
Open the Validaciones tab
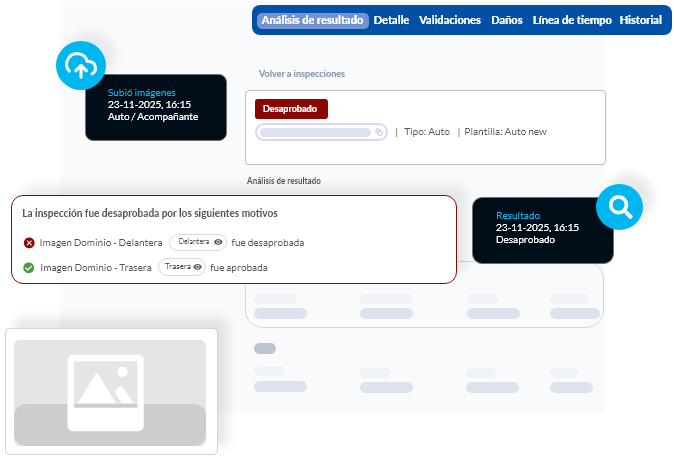450,20
